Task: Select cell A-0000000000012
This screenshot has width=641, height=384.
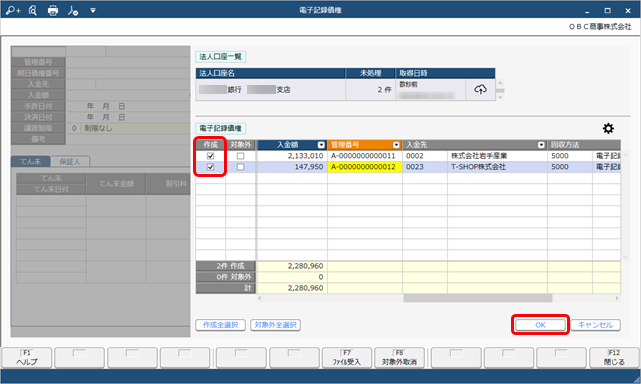Action: pos(365,167)
